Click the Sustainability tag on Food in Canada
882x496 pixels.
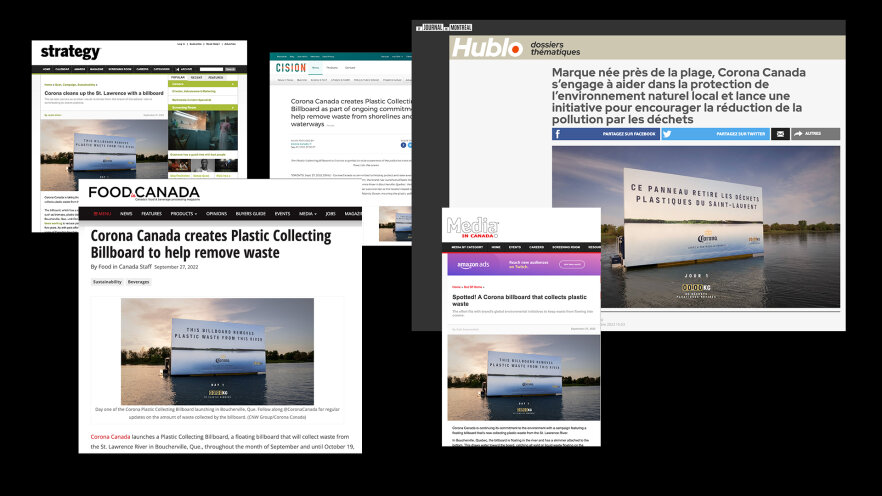(107, 282)
